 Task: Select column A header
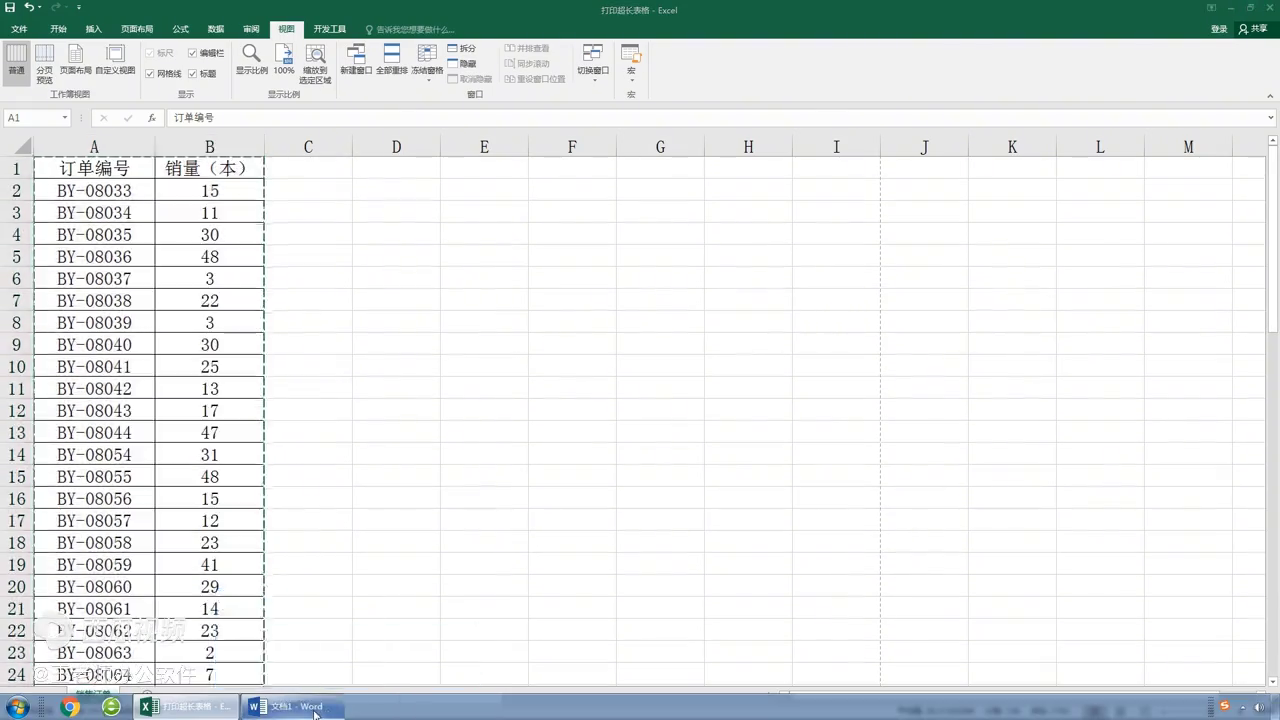tap(94, 147)
